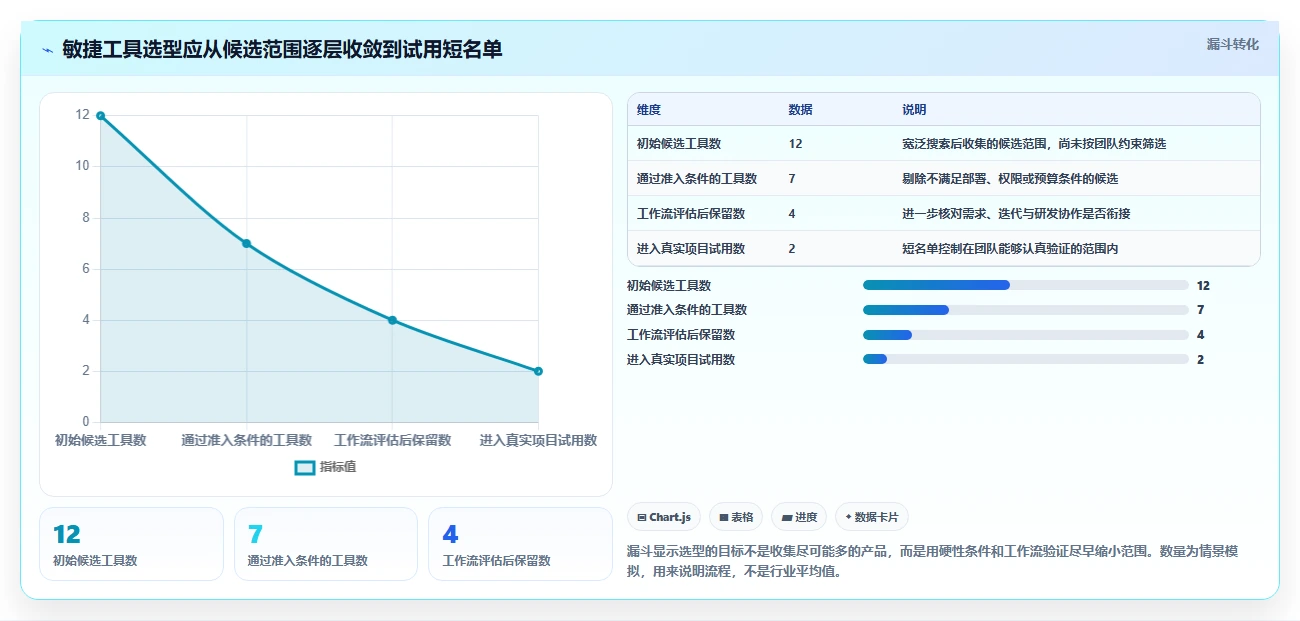Image resolution: width=1300 pixels, height=621 pixels.
Task: Select the chart data point at 7
Action: 246,244
